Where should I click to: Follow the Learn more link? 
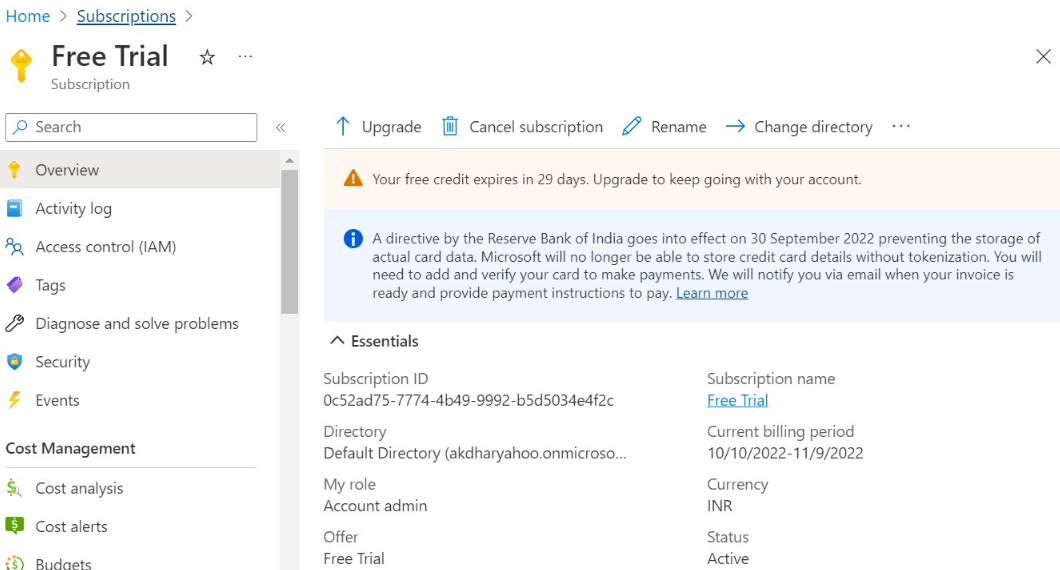click(x=712, y=293)
